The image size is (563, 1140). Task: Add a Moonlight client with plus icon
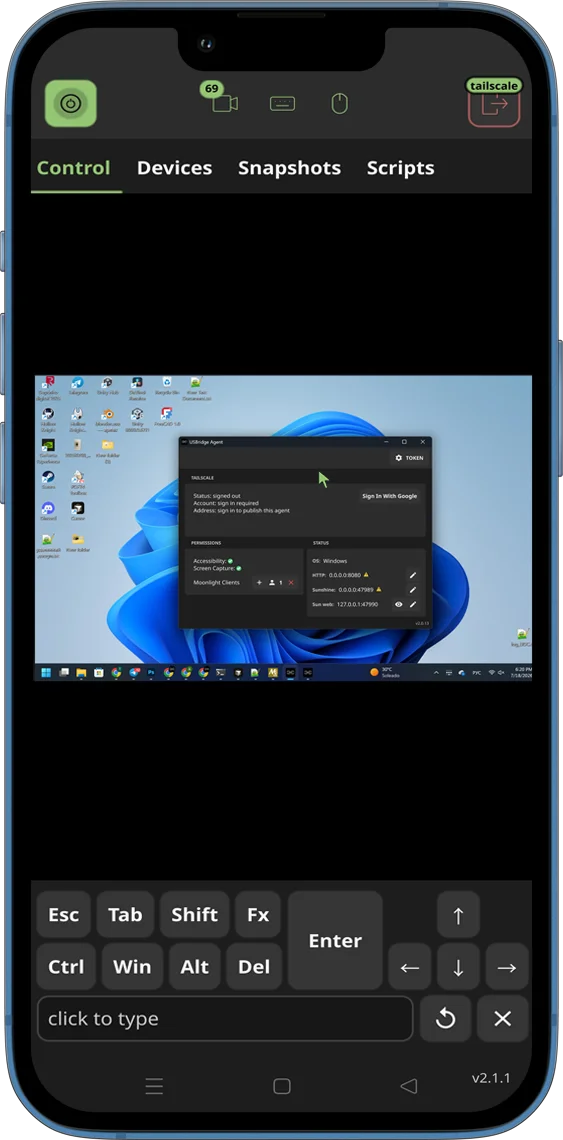click(x=260, y=582)
